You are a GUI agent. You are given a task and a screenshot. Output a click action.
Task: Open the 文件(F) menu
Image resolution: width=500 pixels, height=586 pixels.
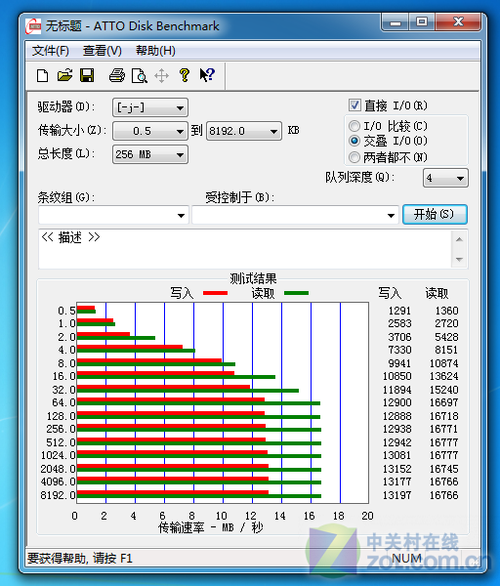pos(50,51)
